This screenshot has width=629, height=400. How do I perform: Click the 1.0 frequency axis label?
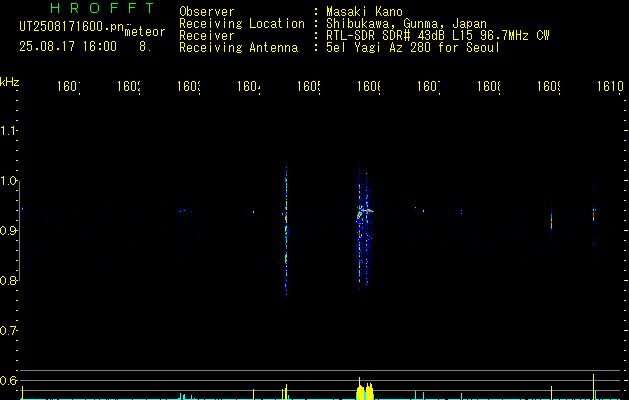point(8,181)
